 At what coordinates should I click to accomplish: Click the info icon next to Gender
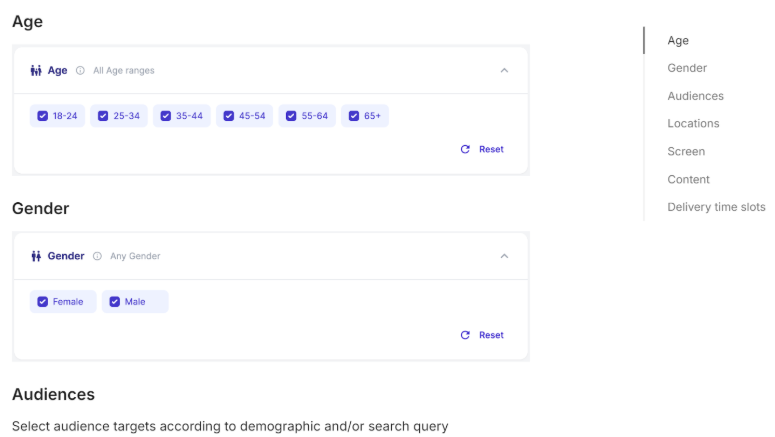pyautogui.click(x=97, y=256)
